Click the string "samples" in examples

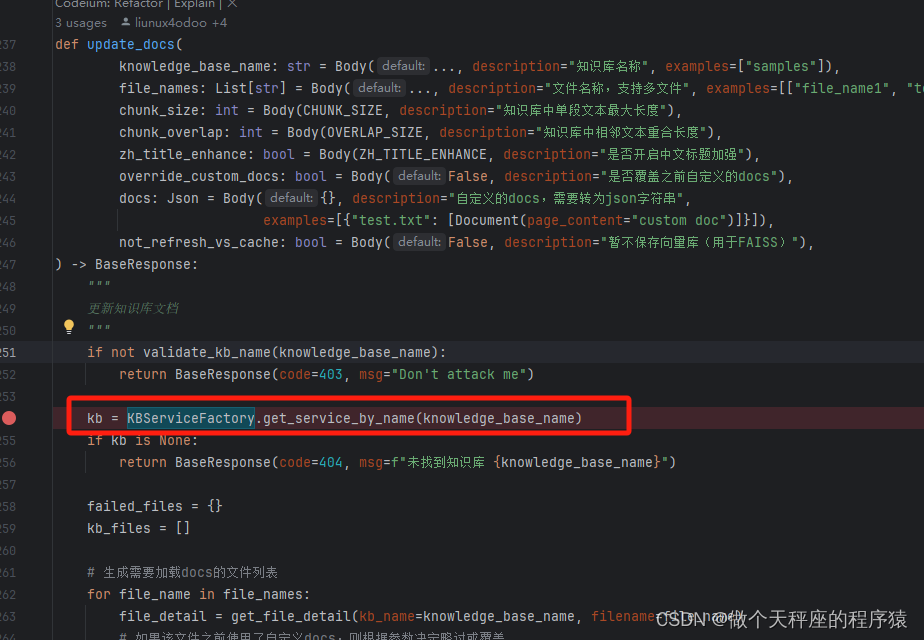click(781, 67)
